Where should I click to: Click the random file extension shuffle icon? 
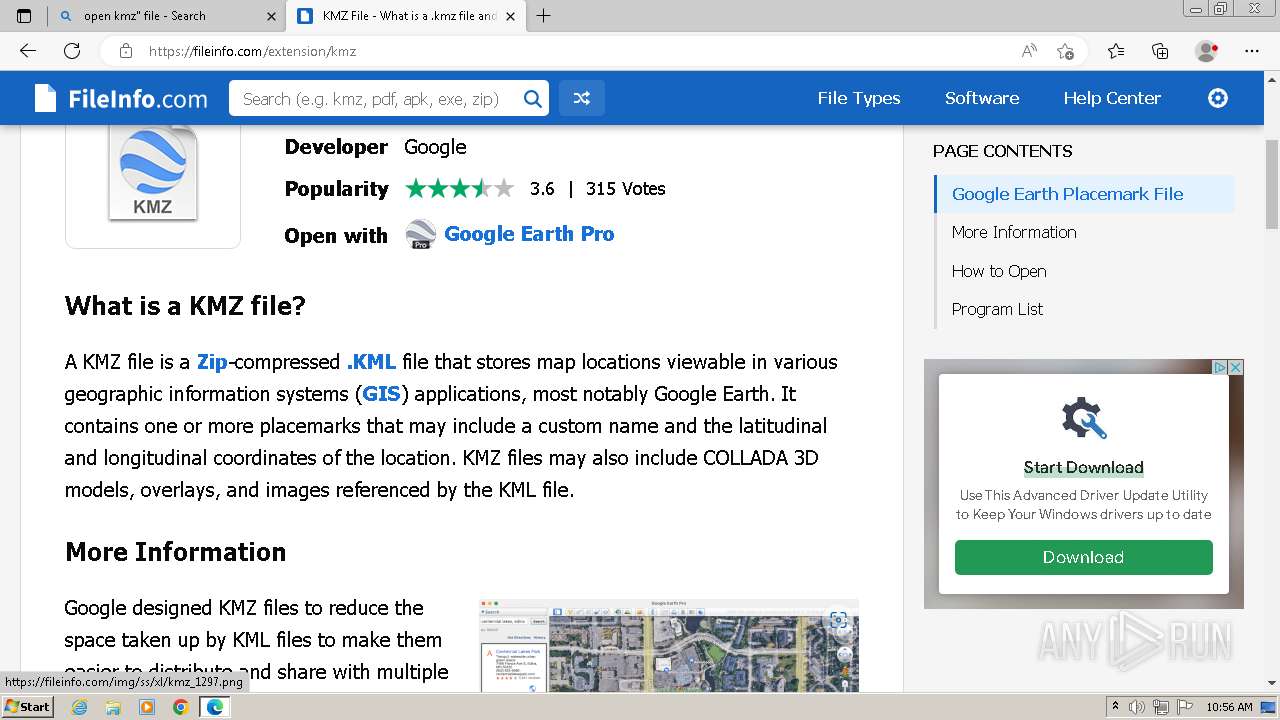coord(581,98)
